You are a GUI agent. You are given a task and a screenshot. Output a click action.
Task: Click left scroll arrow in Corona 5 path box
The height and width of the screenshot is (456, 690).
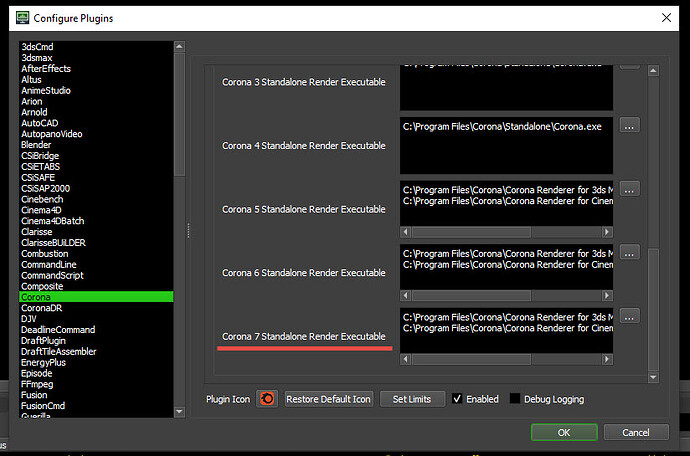406,232
